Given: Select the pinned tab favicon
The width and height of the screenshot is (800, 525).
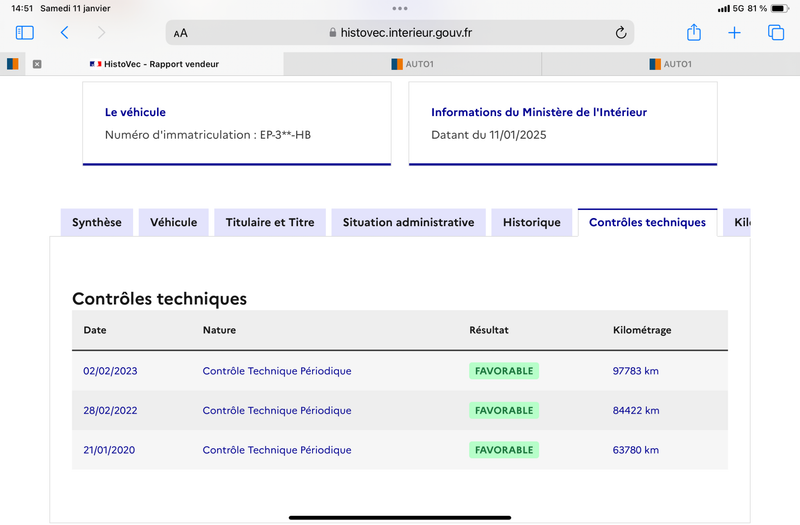Looking at the screenshot, I should [x=13, y=64].
